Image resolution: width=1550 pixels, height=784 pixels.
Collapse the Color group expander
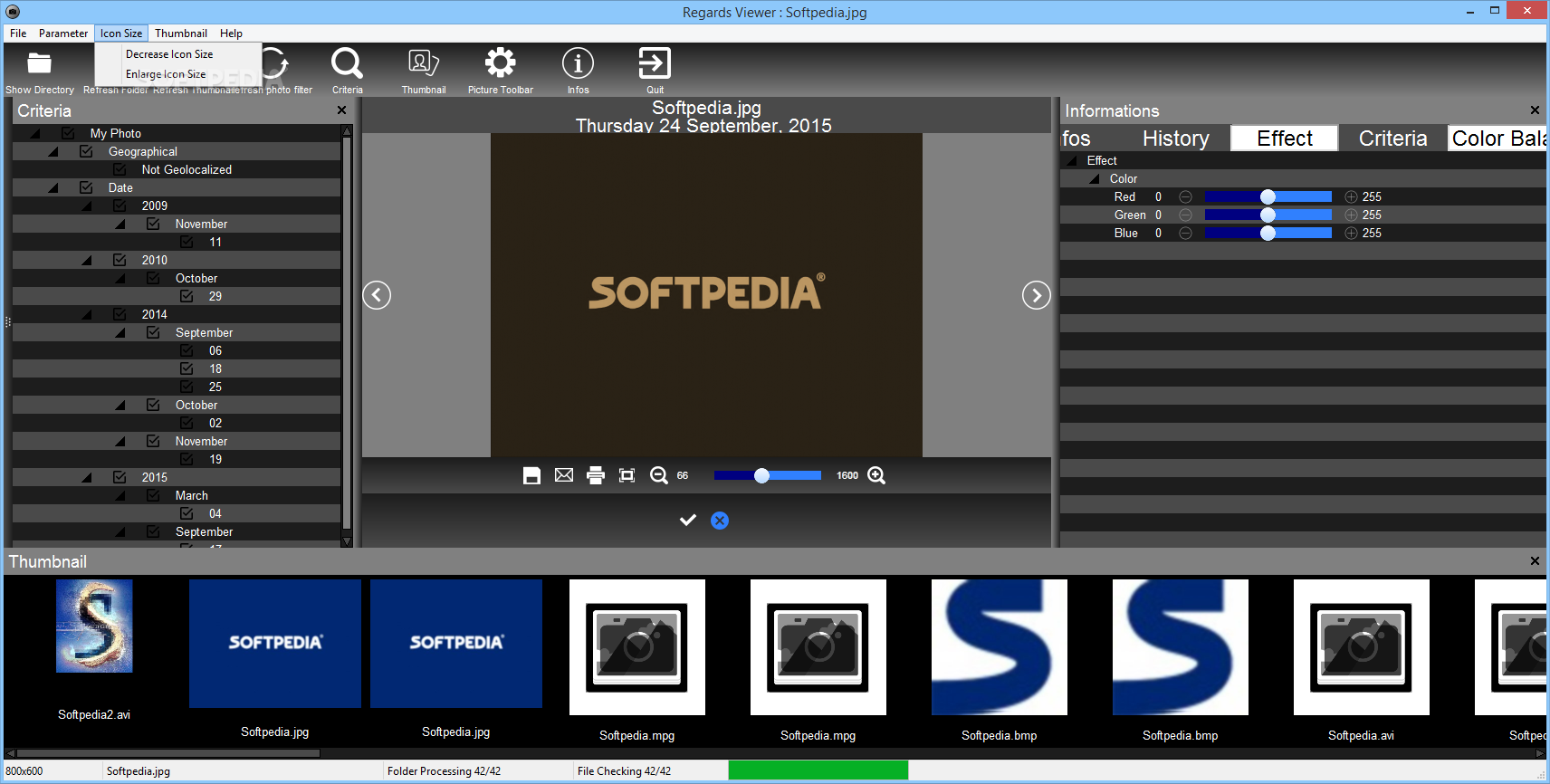1095,179
